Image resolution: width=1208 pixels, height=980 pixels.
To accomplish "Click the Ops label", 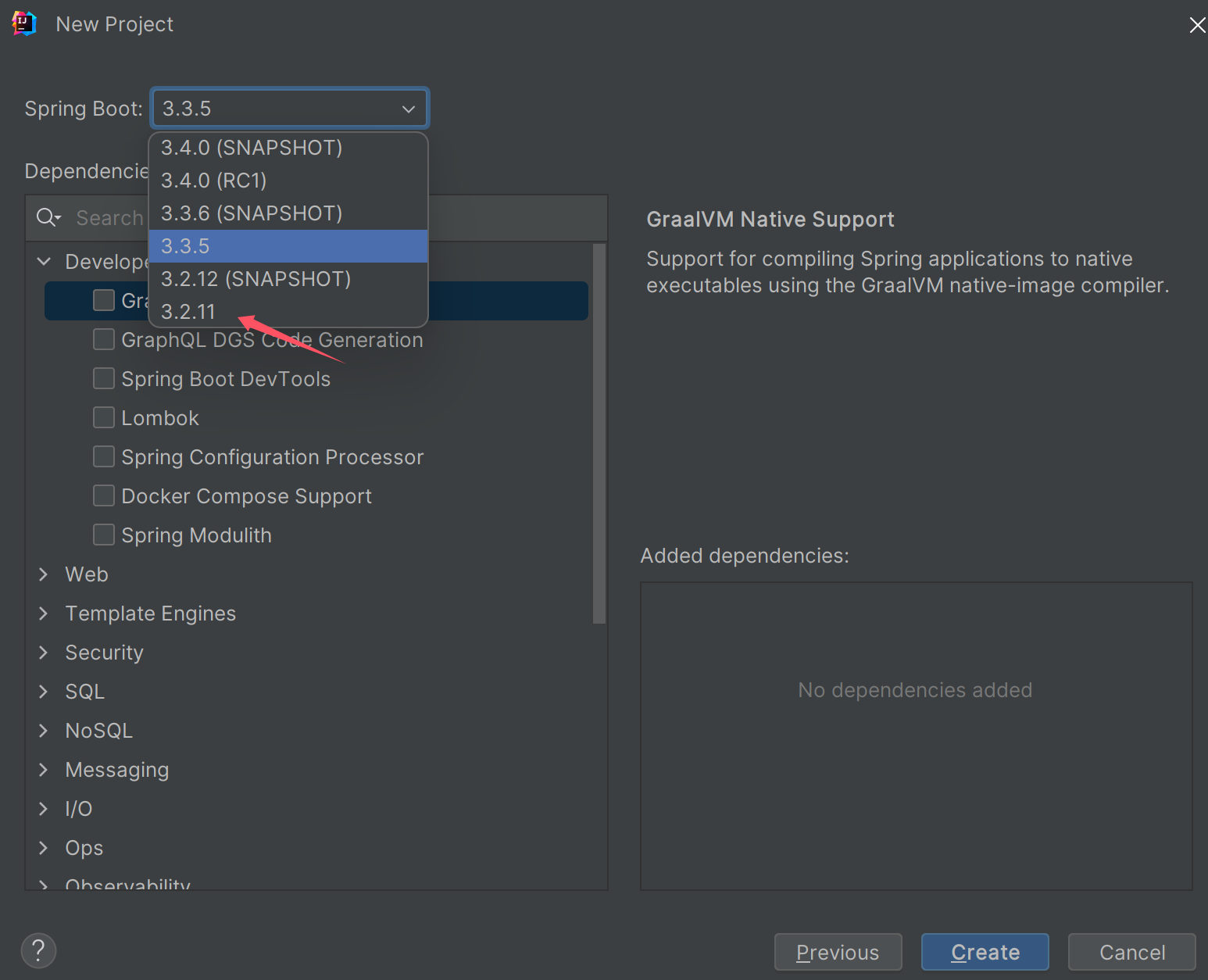I will click(x=84, y=848).
